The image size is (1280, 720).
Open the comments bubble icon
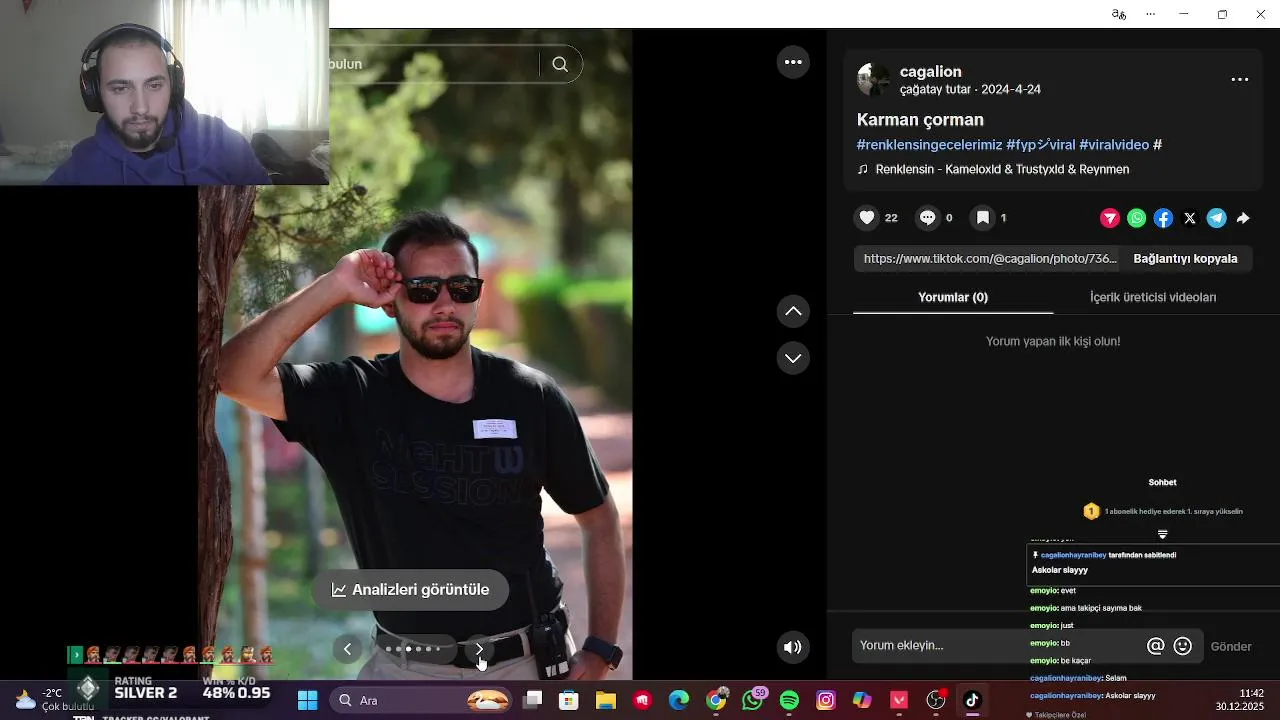(x=928, y=218)
